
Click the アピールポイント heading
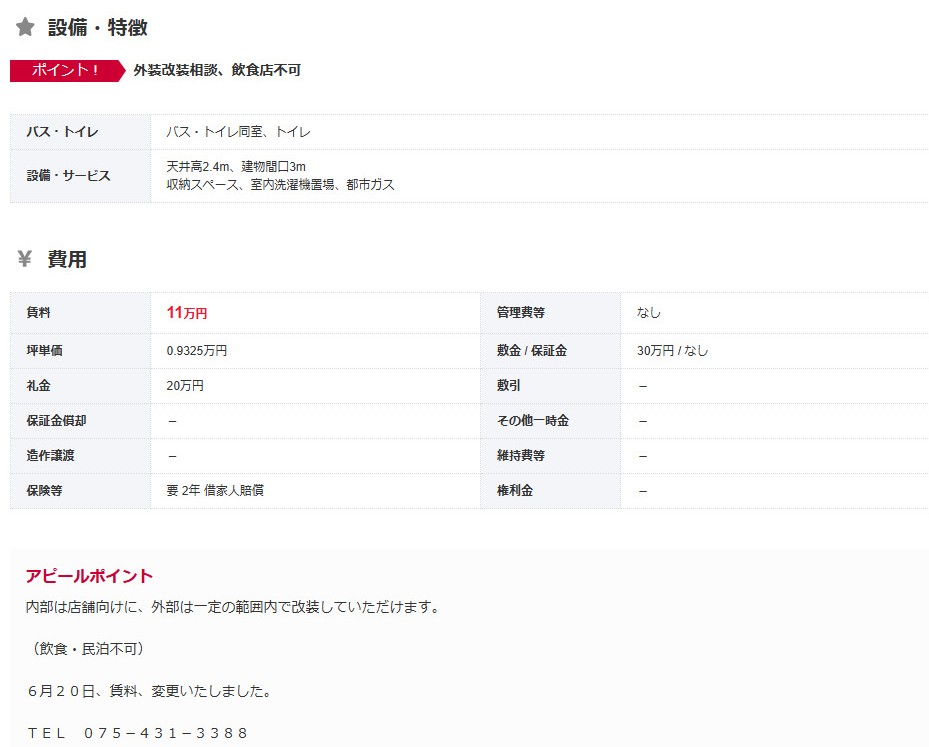[89, 576]
